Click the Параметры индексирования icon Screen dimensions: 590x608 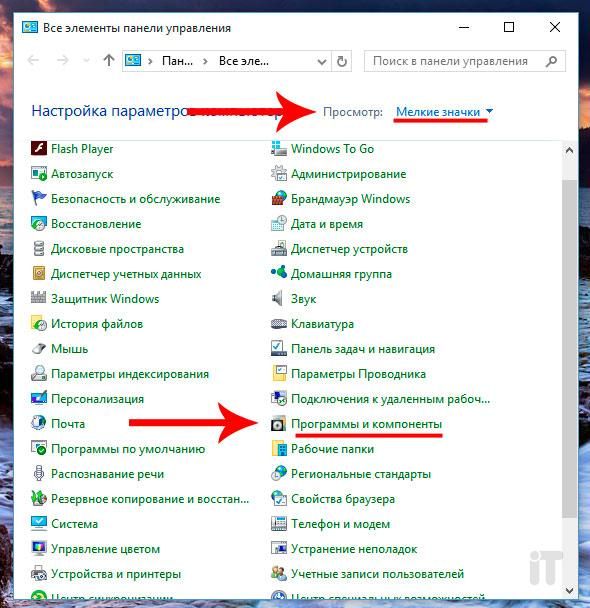pos(39,373)
